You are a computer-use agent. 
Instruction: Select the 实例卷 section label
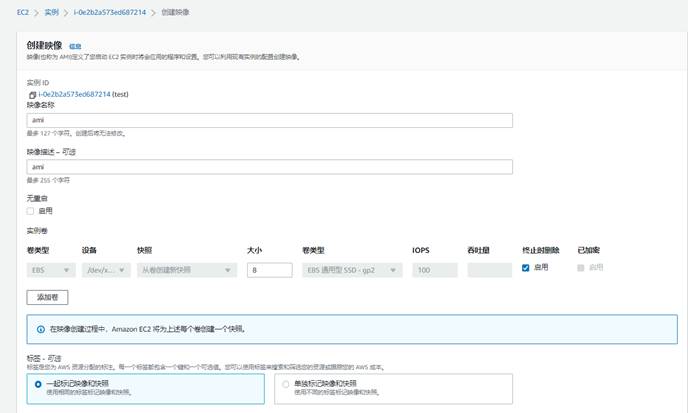pos(37,231)
